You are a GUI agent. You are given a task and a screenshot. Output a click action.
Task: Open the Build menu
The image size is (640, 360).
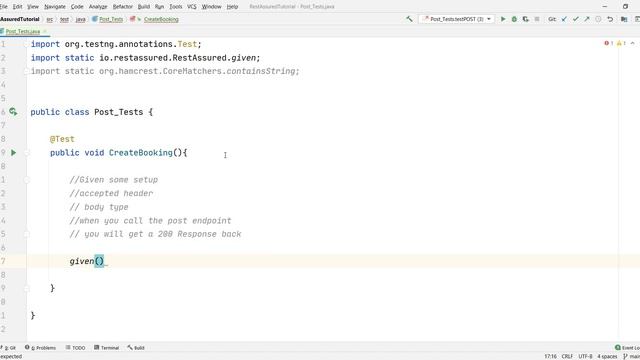pos(144,7)
